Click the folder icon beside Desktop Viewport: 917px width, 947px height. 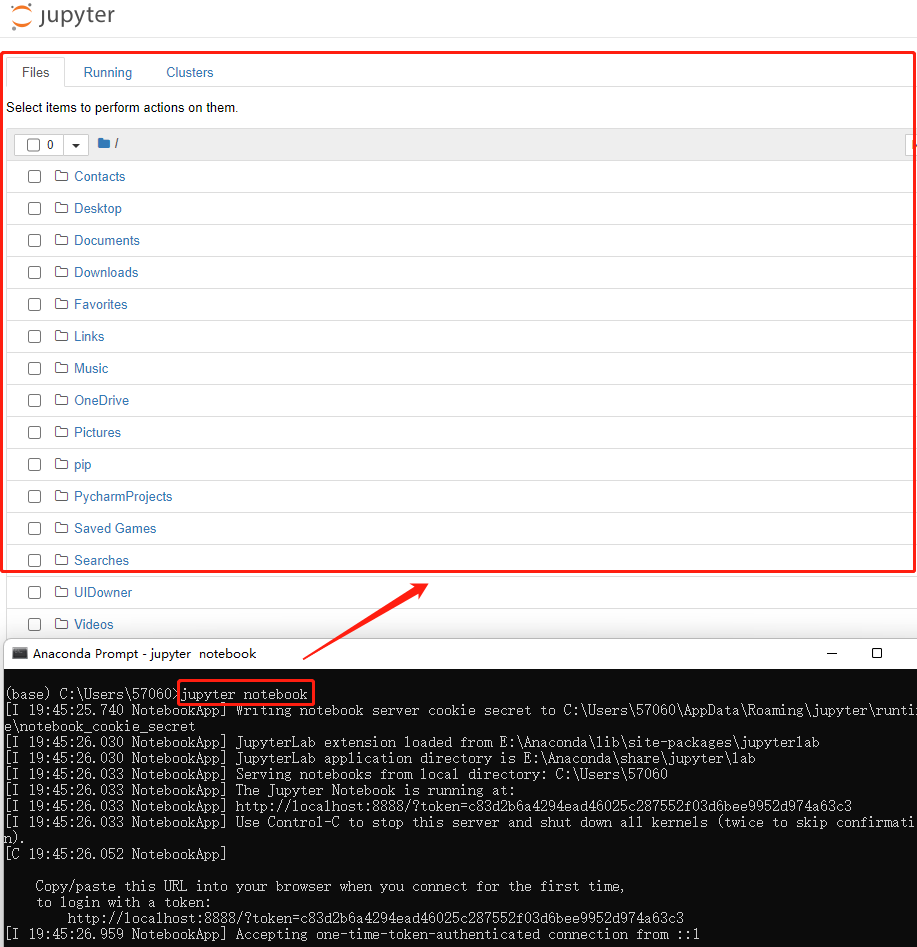(61, 208)
